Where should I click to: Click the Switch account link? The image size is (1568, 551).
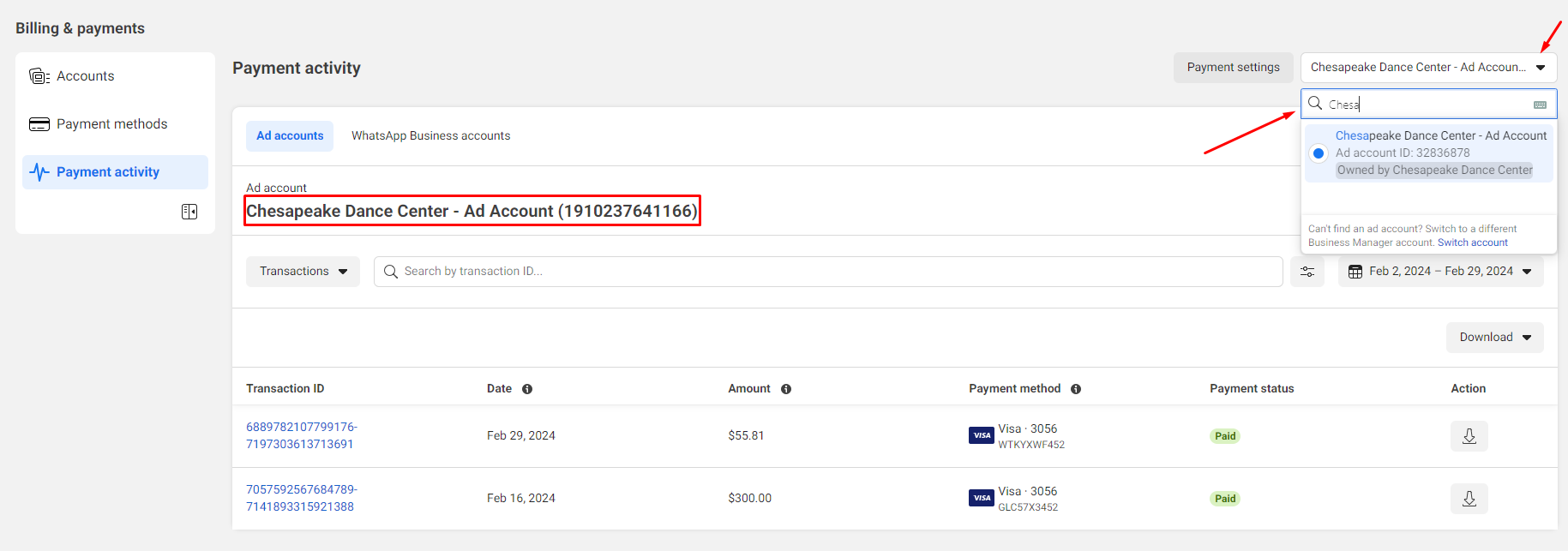tap(1472, 243)
